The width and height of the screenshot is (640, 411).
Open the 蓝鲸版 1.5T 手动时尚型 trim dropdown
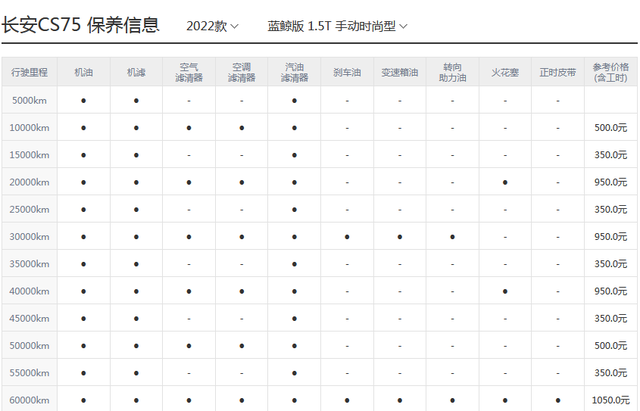pyautogui.click(x=338, y=26)
